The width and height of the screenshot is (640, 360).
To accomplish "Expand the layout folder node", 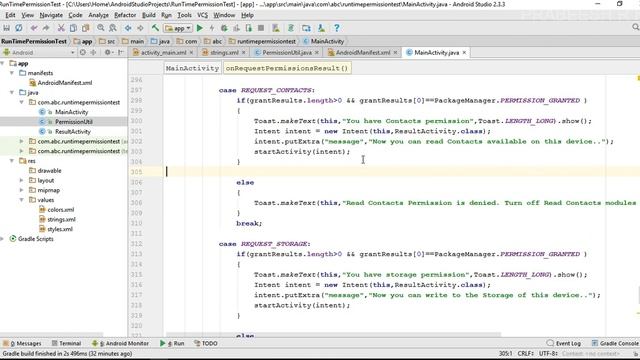I will [x=22, y=180].
